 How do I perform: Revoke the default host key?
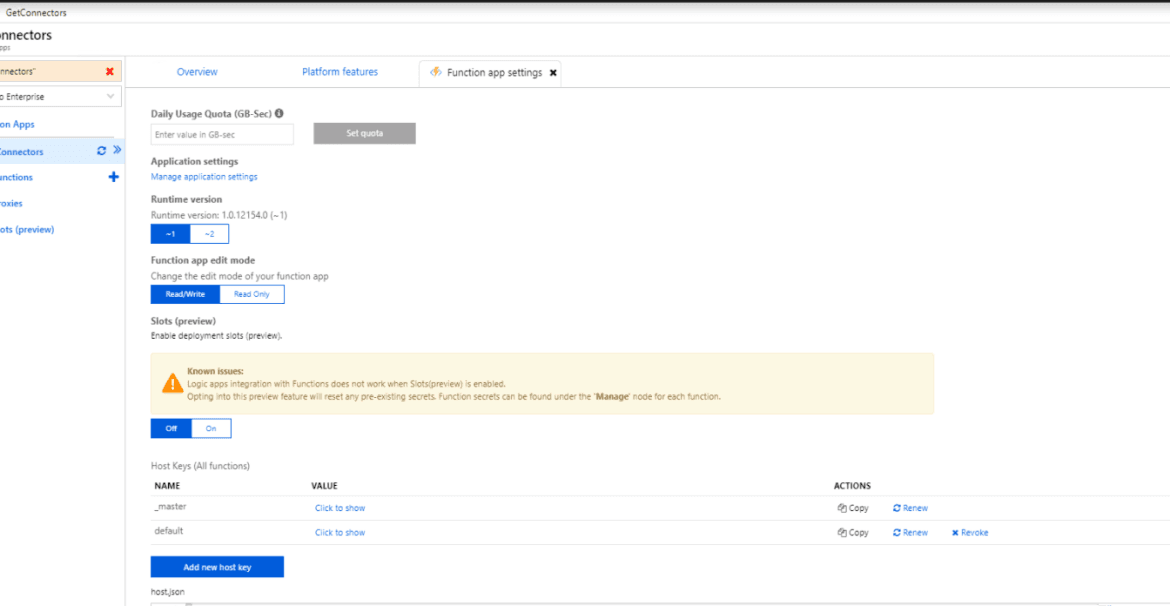[970, 533]
